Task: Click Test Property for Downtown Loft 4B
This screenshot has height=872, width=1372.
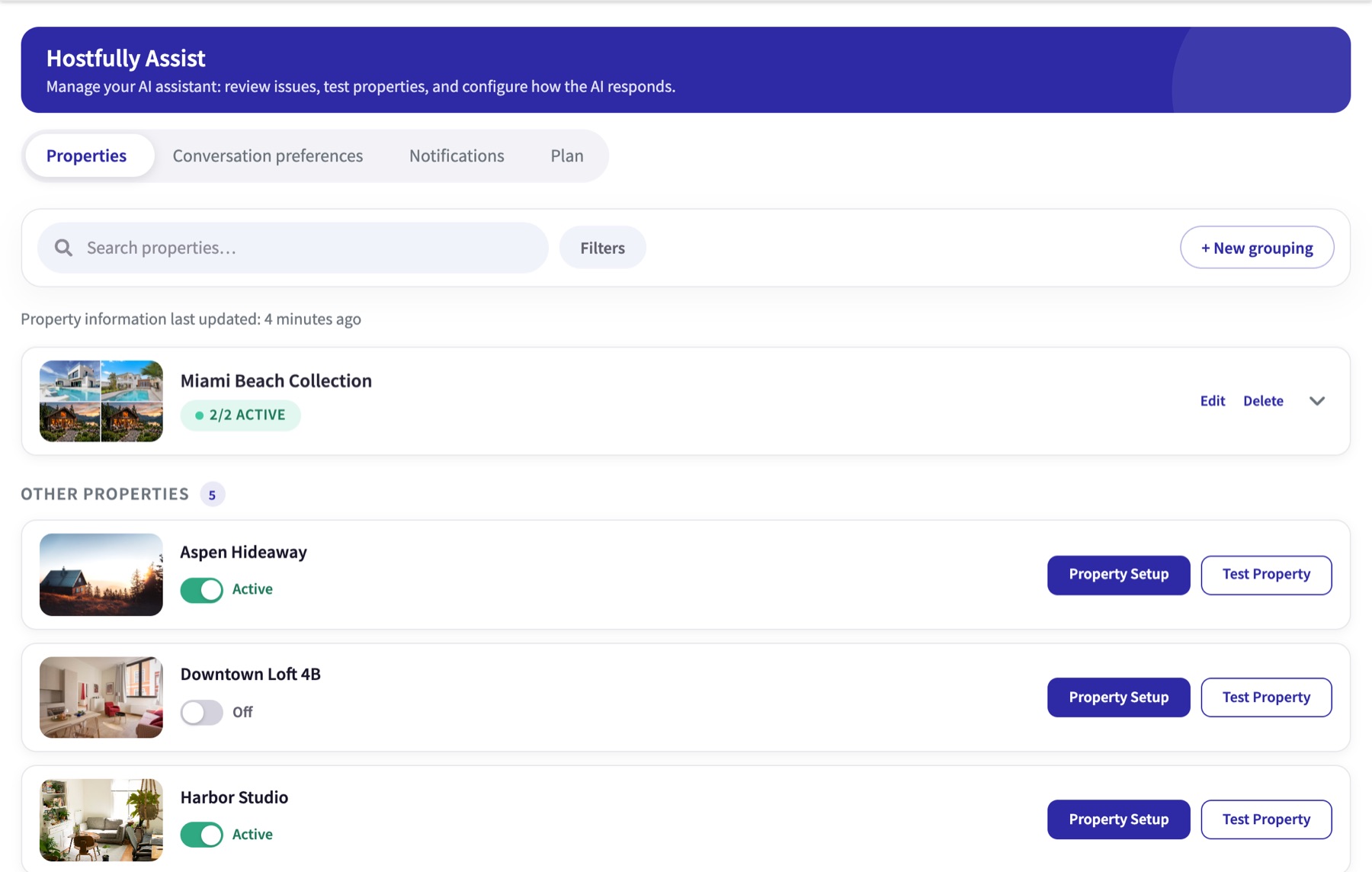Action: coord(1266,697)
